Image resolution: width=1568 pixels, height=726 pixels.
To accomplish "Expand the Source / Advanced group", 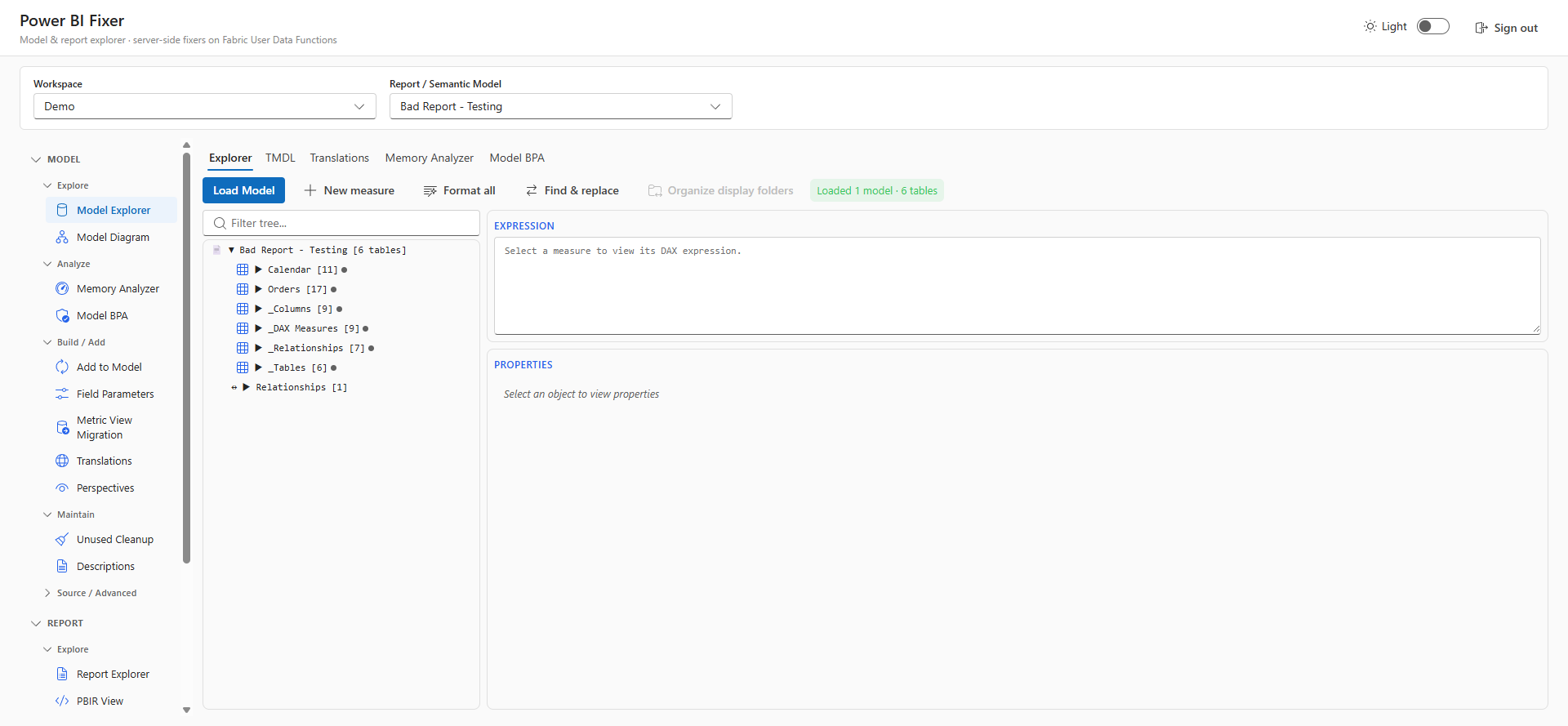I will pyautogui.click(x=47, y=593).
